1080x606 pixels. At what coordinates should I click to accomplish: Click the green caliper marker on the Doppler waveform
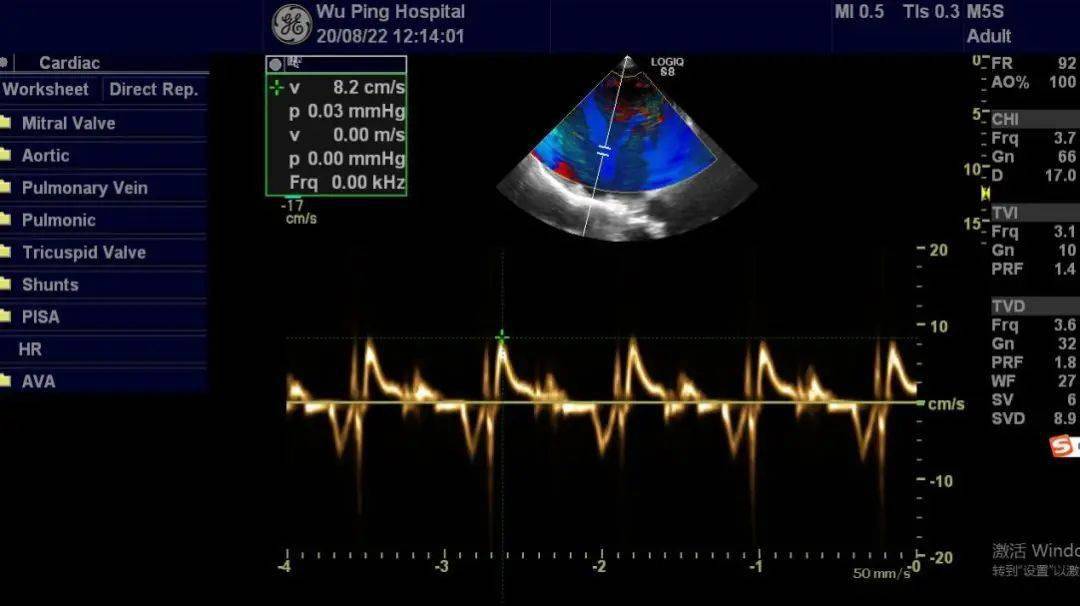[x=502, y=337]
